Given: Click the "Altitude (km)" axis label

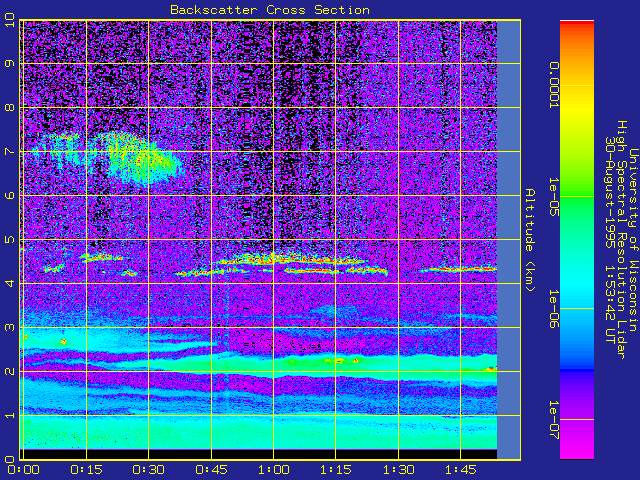Looking at the screenshot, I should tap(529, 240).
